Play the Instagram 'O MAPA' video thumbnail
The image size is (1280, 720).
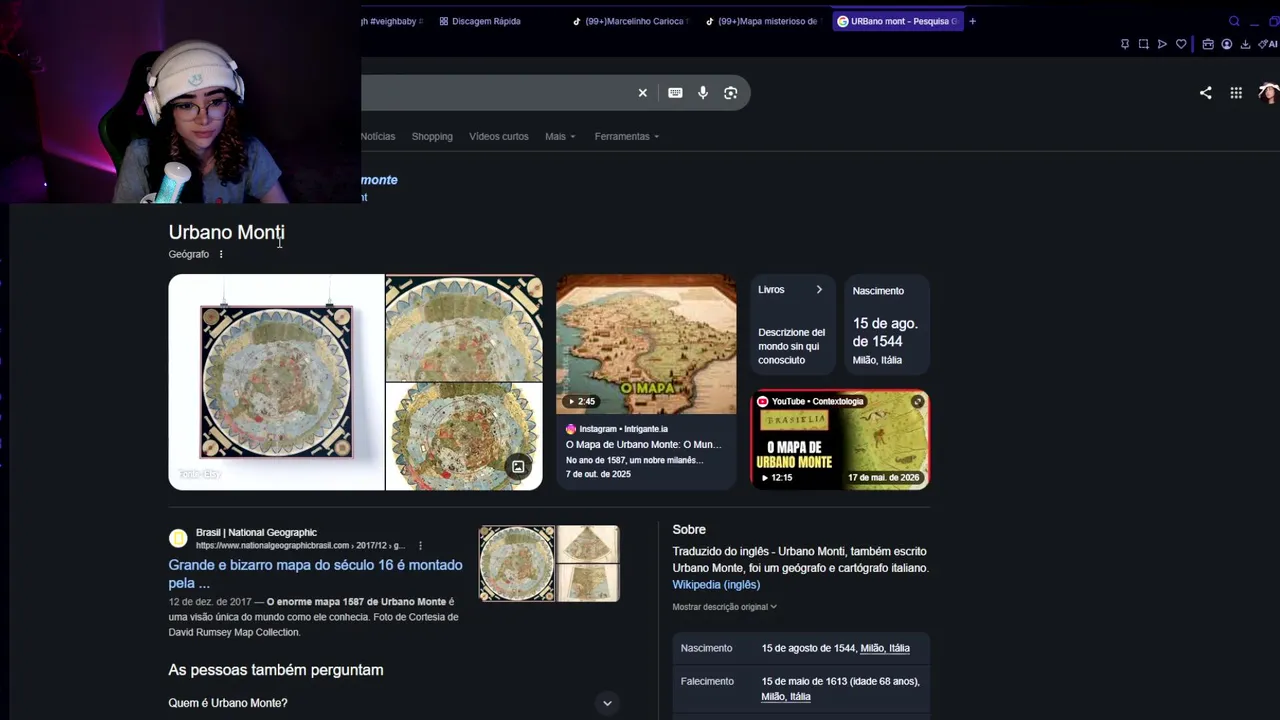pyautogui.click(x=646, y=344)
